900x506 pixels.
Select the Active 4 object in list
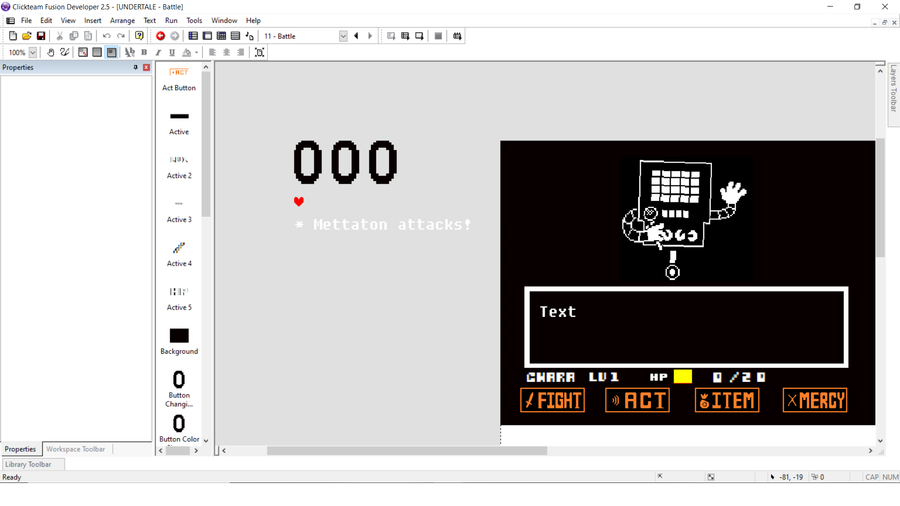pyautogui.click(x=179, y=254)
